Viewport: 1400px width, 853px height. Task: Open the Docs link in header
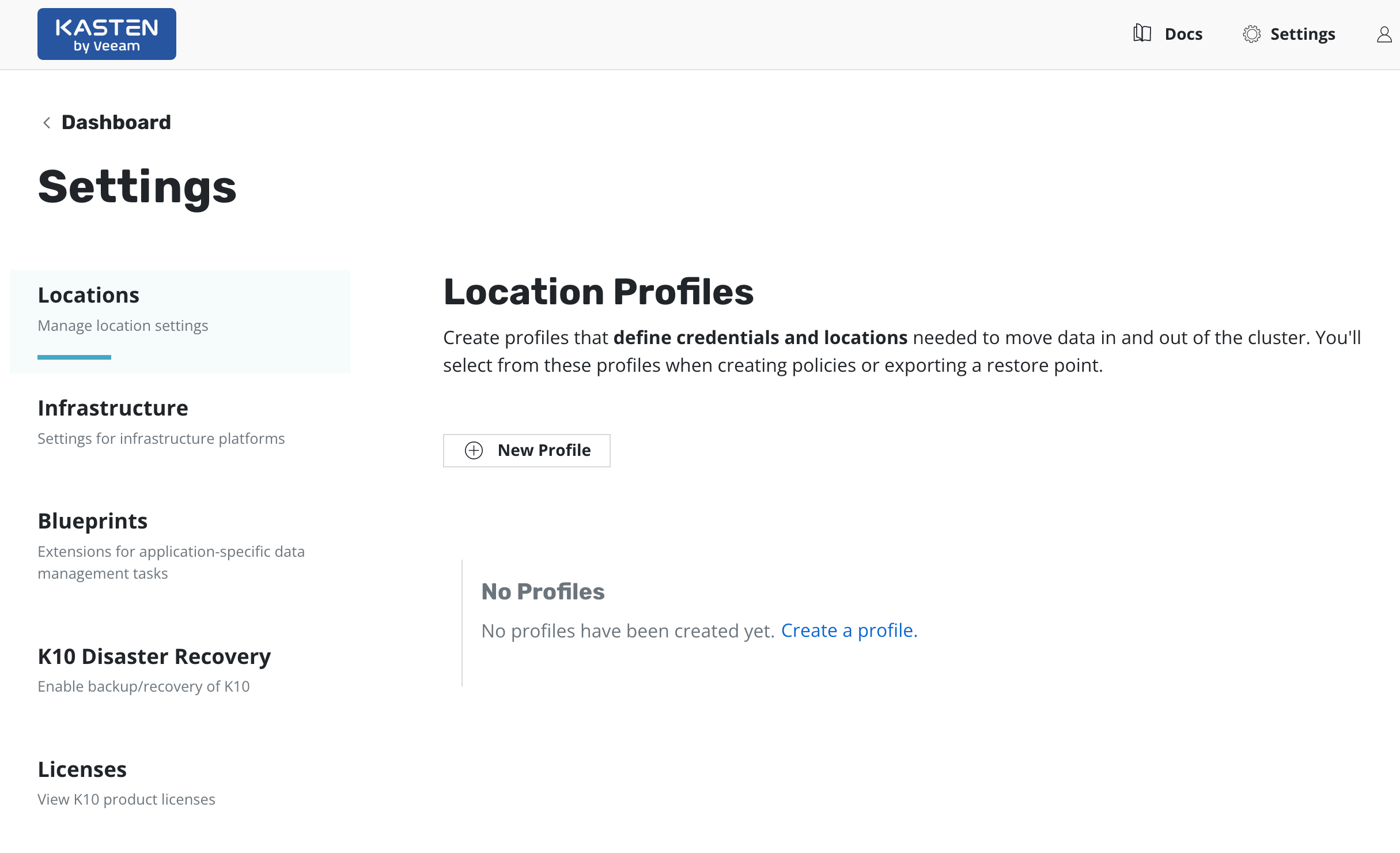(1183, 34)
